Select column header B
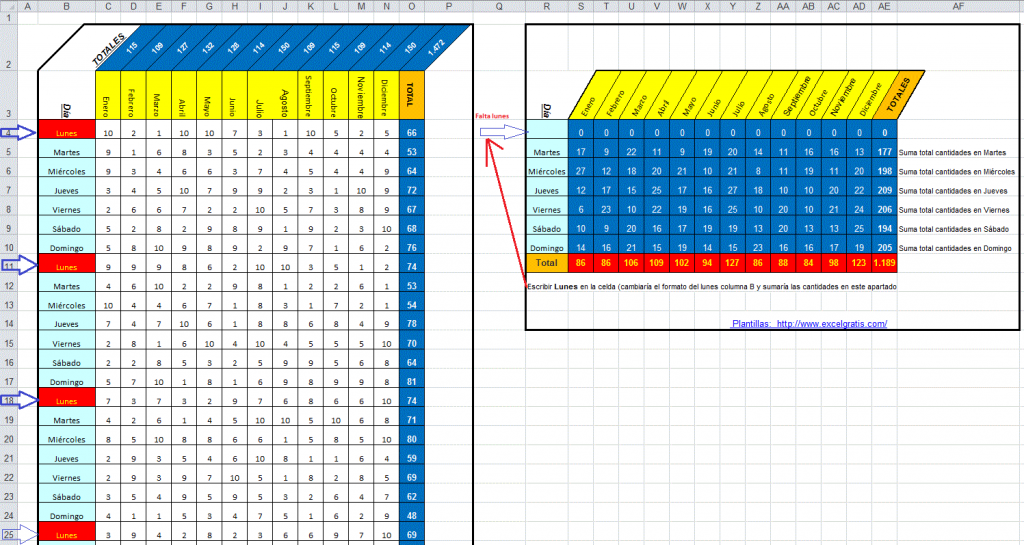1024x545 pixels. click(66, 7)
